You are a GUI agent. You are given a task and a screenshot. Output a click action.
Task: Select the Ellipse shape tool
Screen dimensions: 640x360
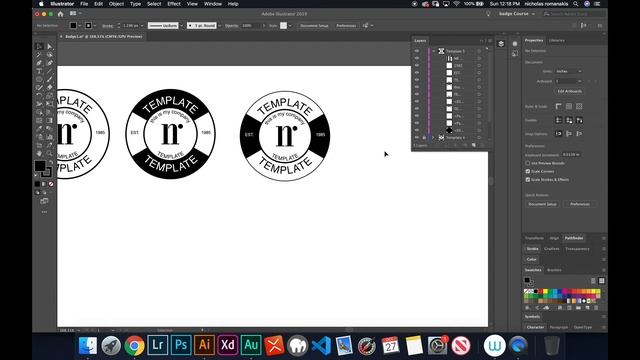39,79
